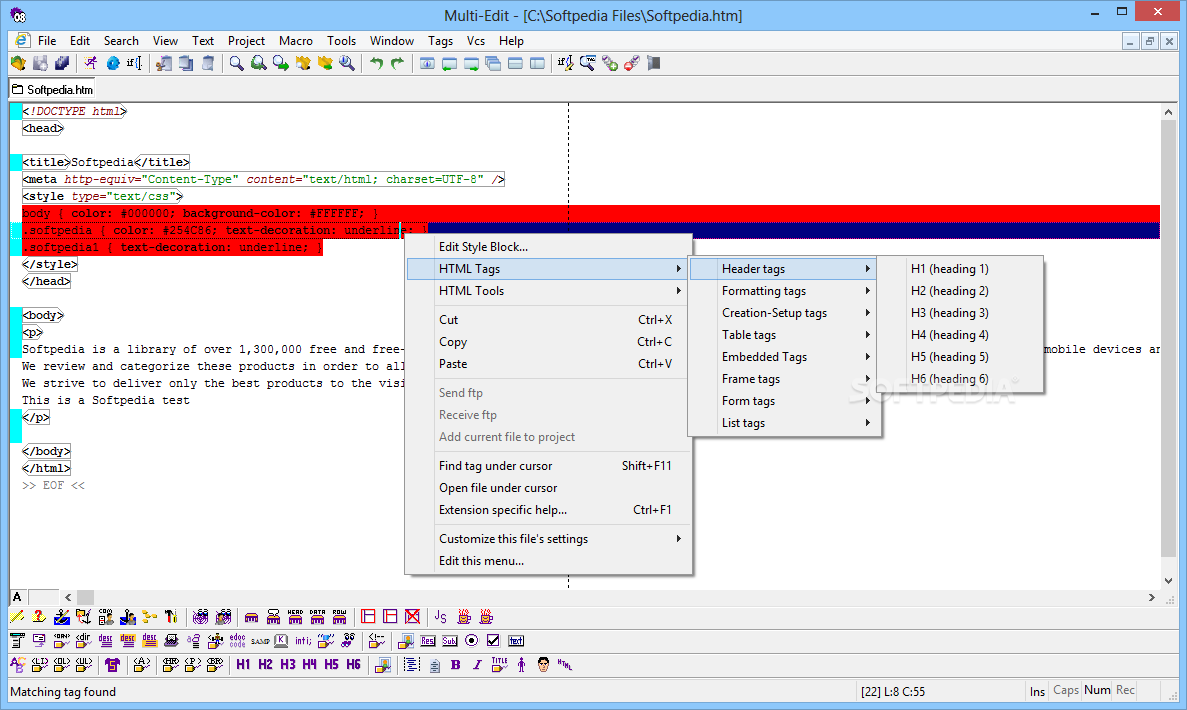Click the Undo arrow icon
The height and width of the screenshot is (710, 1187).
(376, 64)
